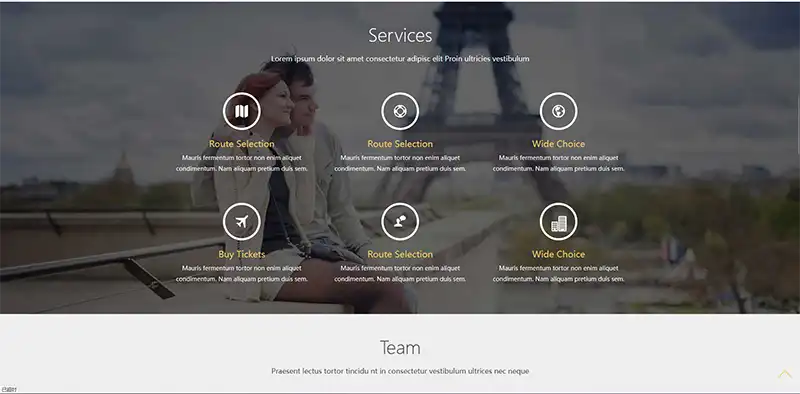
Task: Click the 'Lorem ipsum dolor sit amet' subtitle
Action: point(400,59)
